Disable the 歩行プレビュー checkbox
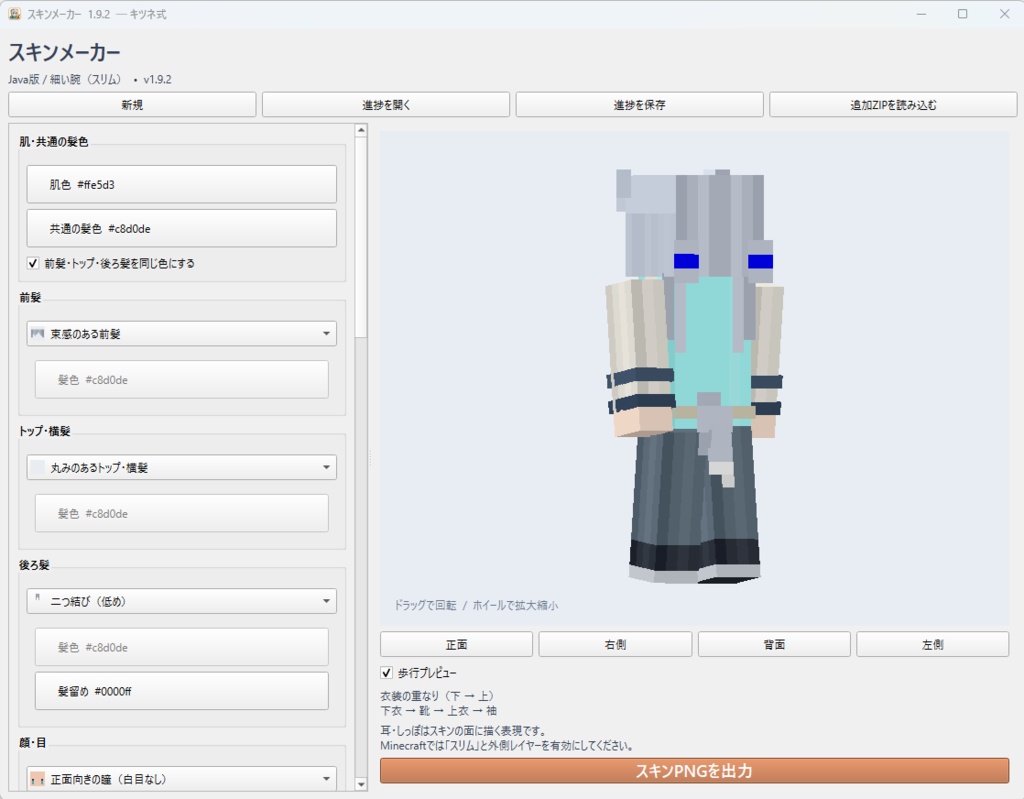1024x799 pixels. [x=387, y=672]
